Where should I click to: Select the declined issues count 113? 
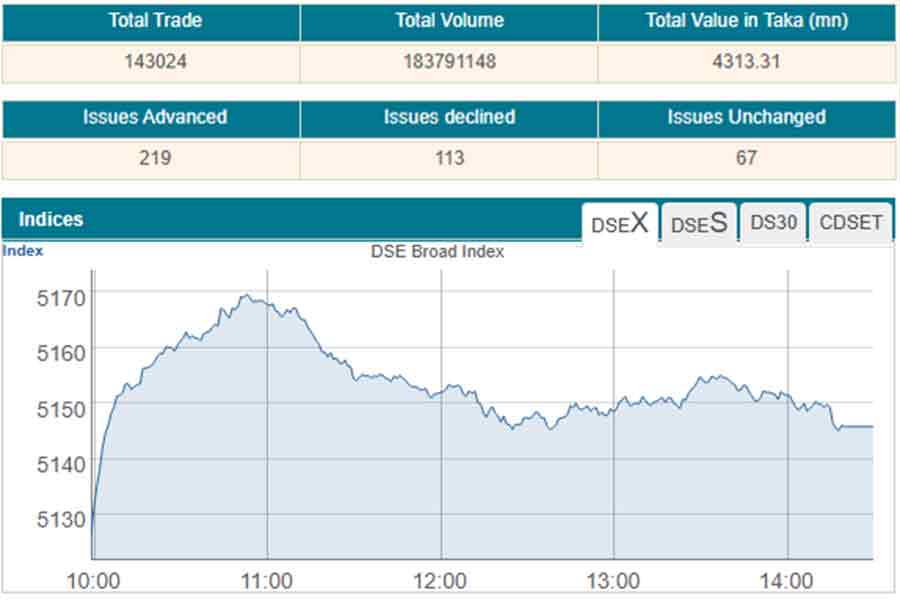(x=449, y=158)
